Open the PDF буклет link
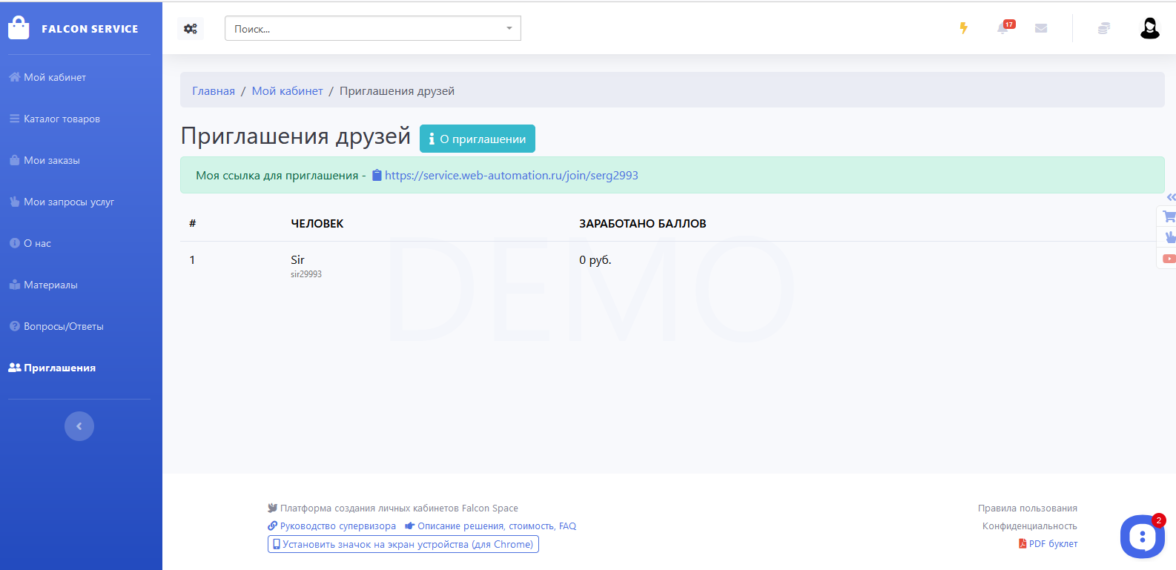The image size is (1176, 570). pyautogui.click(x=1052, y=544)
